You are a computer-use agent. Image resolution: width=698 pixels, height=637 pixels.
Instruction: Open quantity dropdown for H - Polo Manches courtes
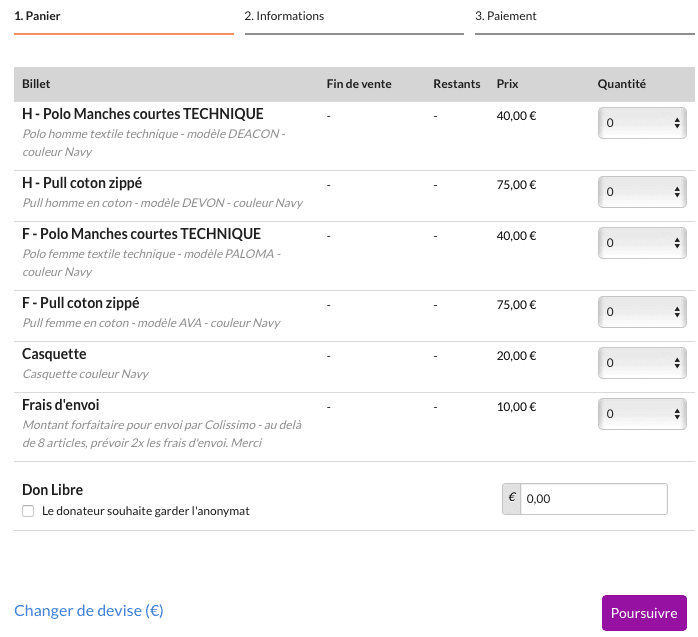(642, 123)
